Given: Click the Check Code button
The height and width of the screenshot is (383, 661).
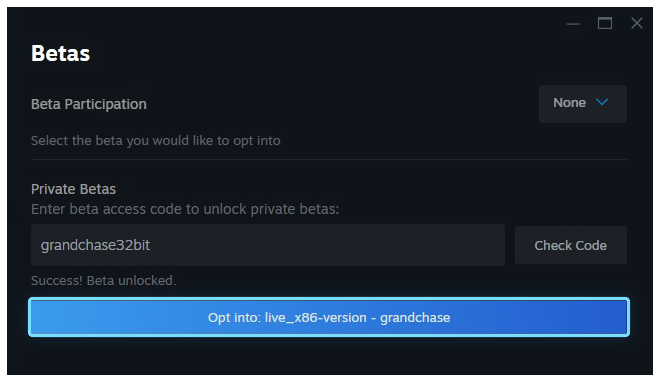Looking at the screenshot, I should pos(571,245).
